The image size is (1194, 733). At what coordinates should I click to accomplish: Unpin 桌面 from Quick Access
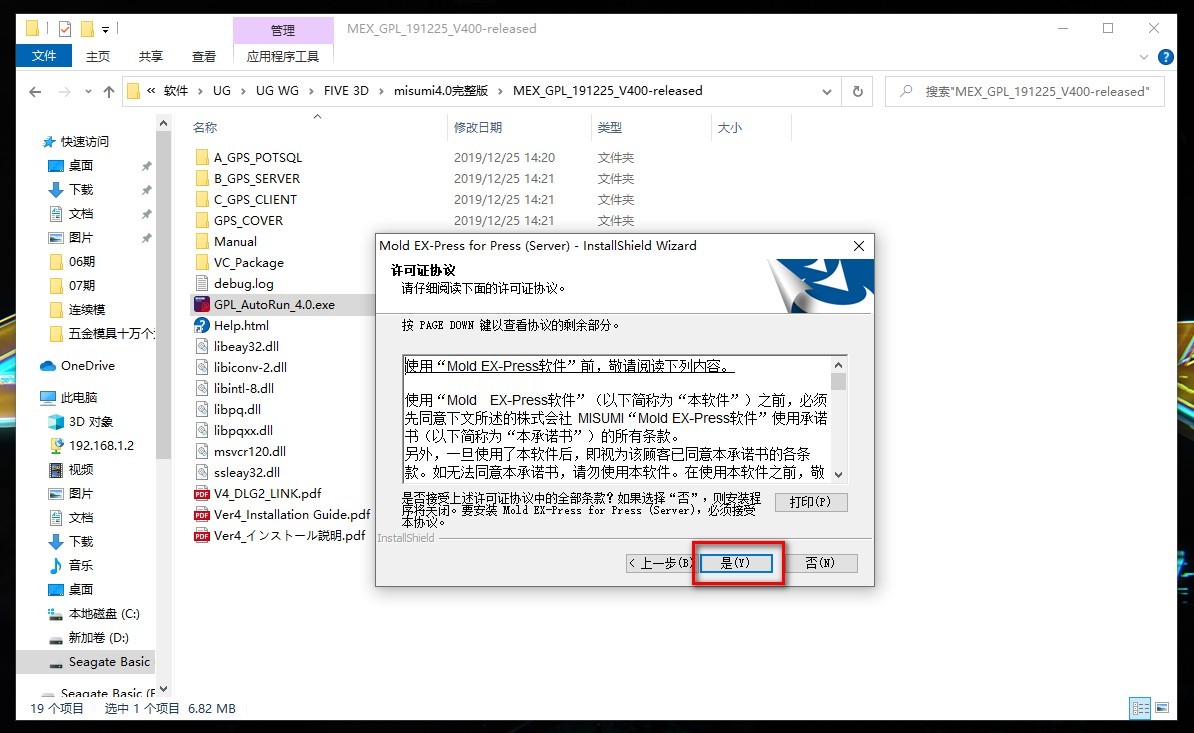click(148, 166)
